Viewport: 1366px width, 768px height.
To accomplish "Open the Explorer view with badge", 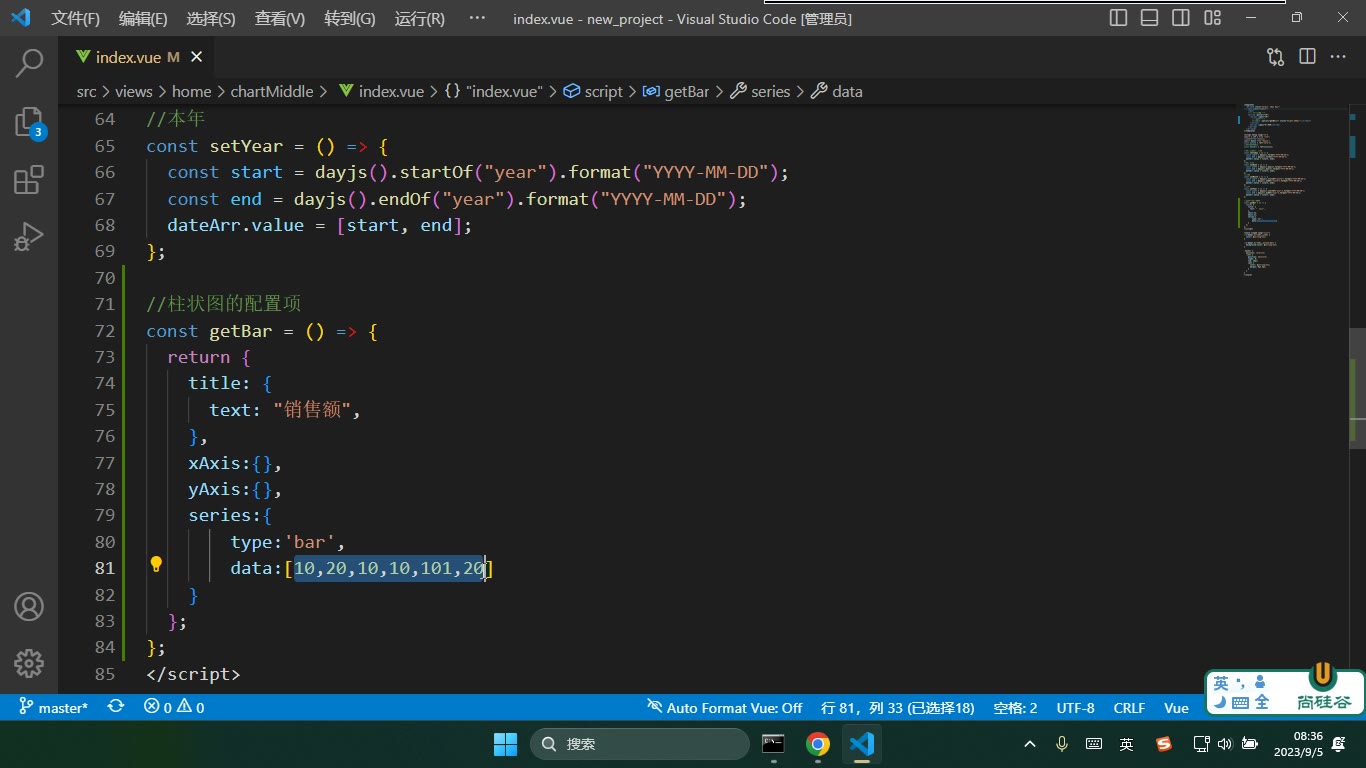I will point(29,122).
